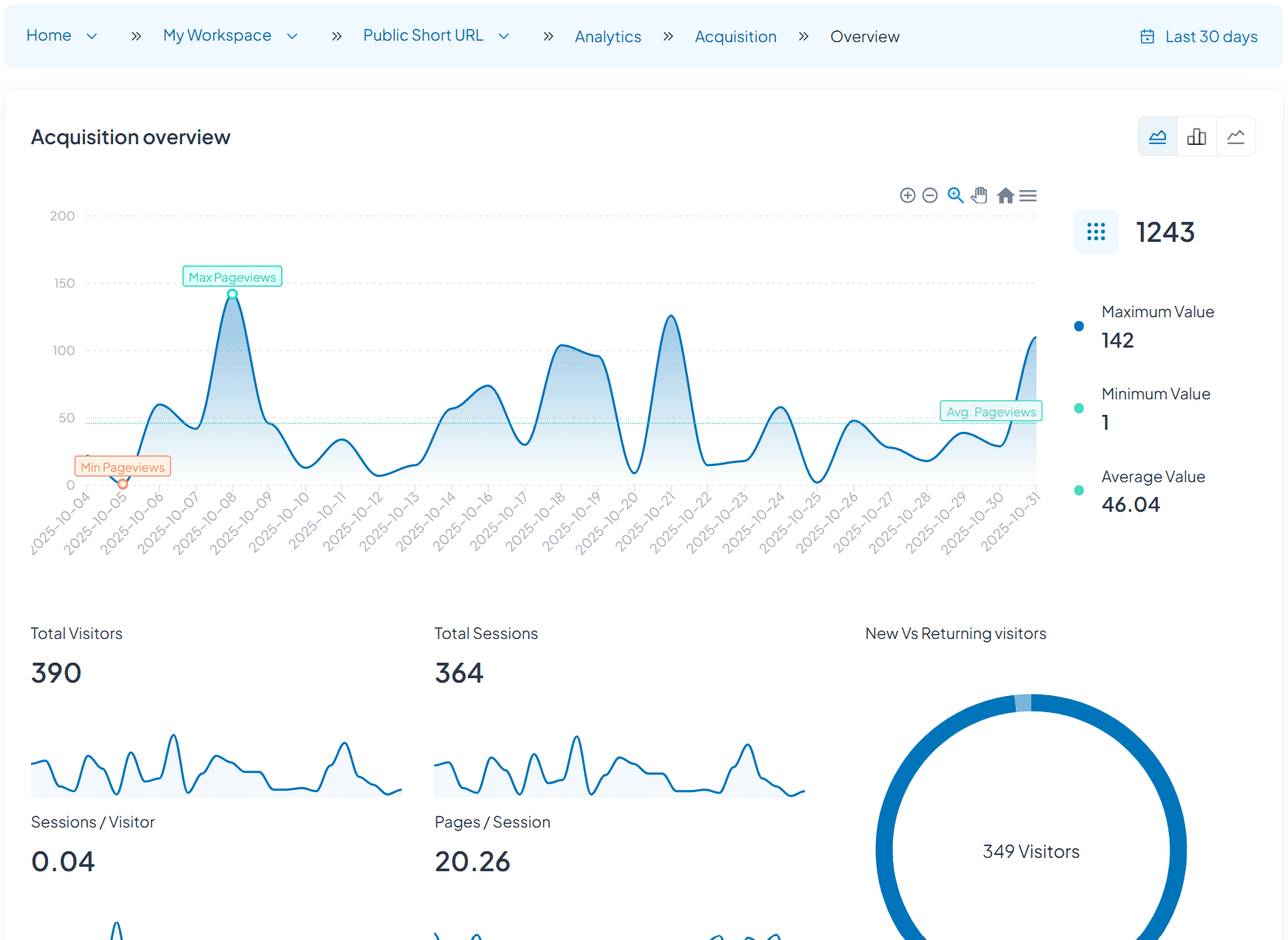The width and height of the screenshot is (1288, 940).
Task: Expand the Home dropdown chevron
Action: click(92, 36)
